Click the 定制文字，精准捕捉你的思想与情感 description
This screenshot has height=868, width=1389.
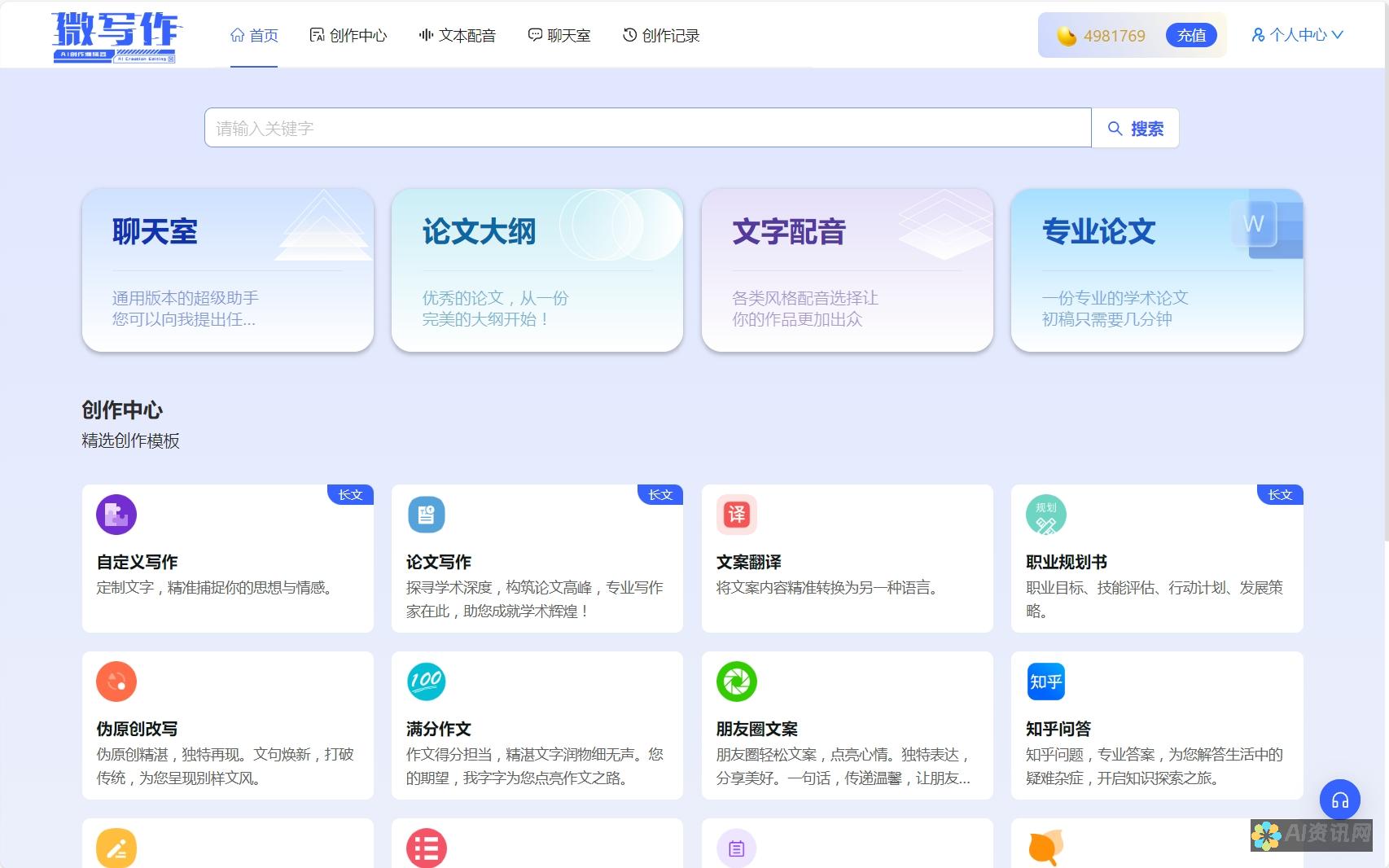tap(217, 587)
